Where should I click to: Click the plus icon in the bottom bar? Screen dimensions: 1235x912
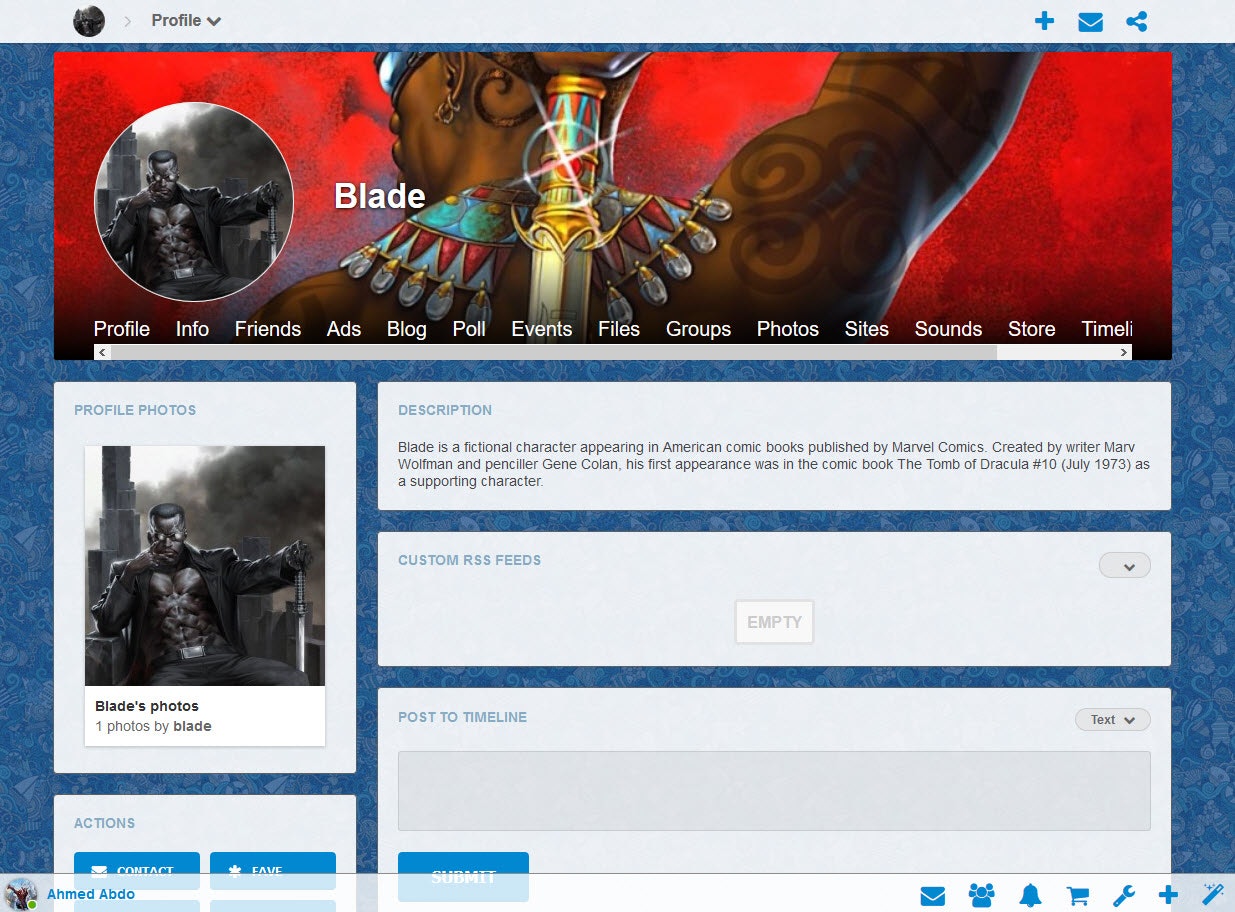tap(1168, 895)
